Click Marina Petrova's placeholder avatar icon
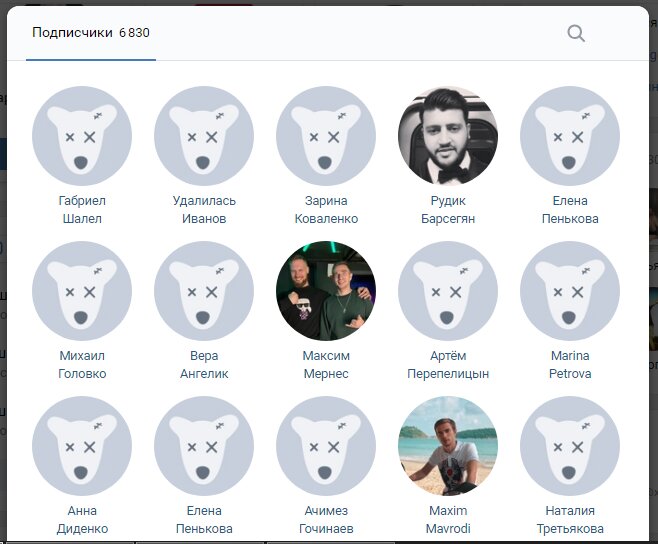Screen dimensions: 658x544 point(570,291)
